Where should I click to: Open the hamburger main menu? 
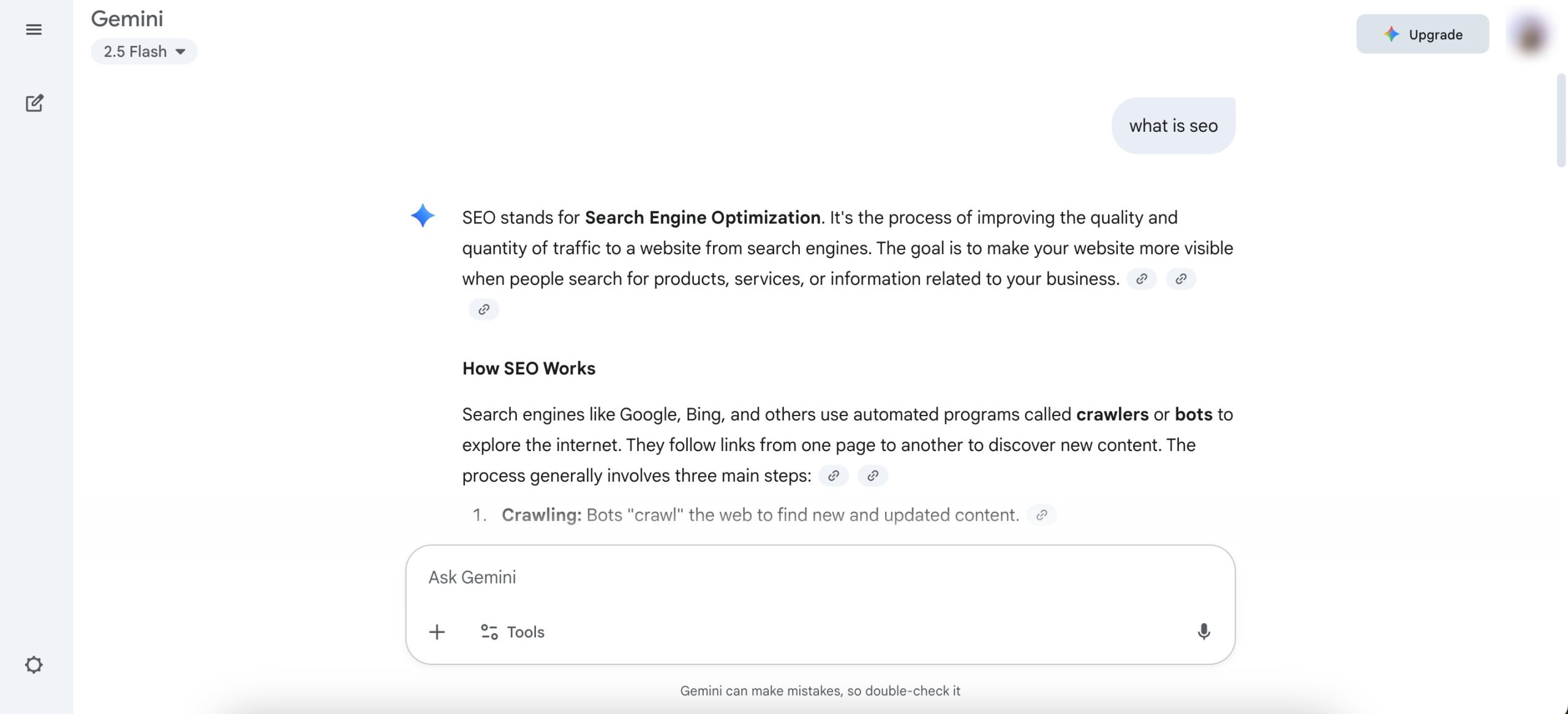tap(34, 29)
